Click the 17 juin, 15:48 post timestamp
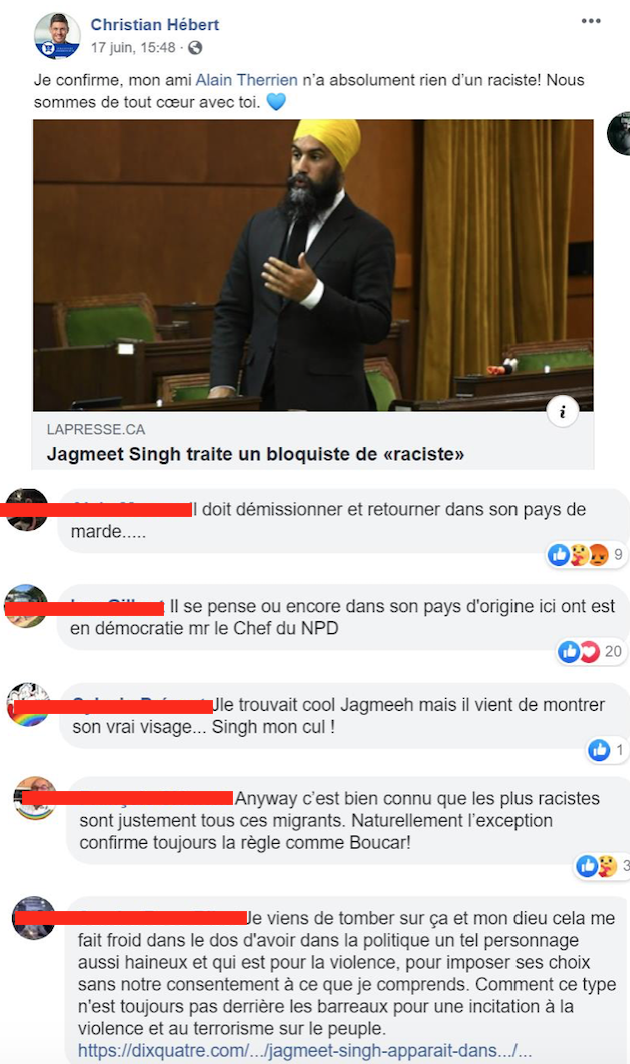 (x=133, y=48)
